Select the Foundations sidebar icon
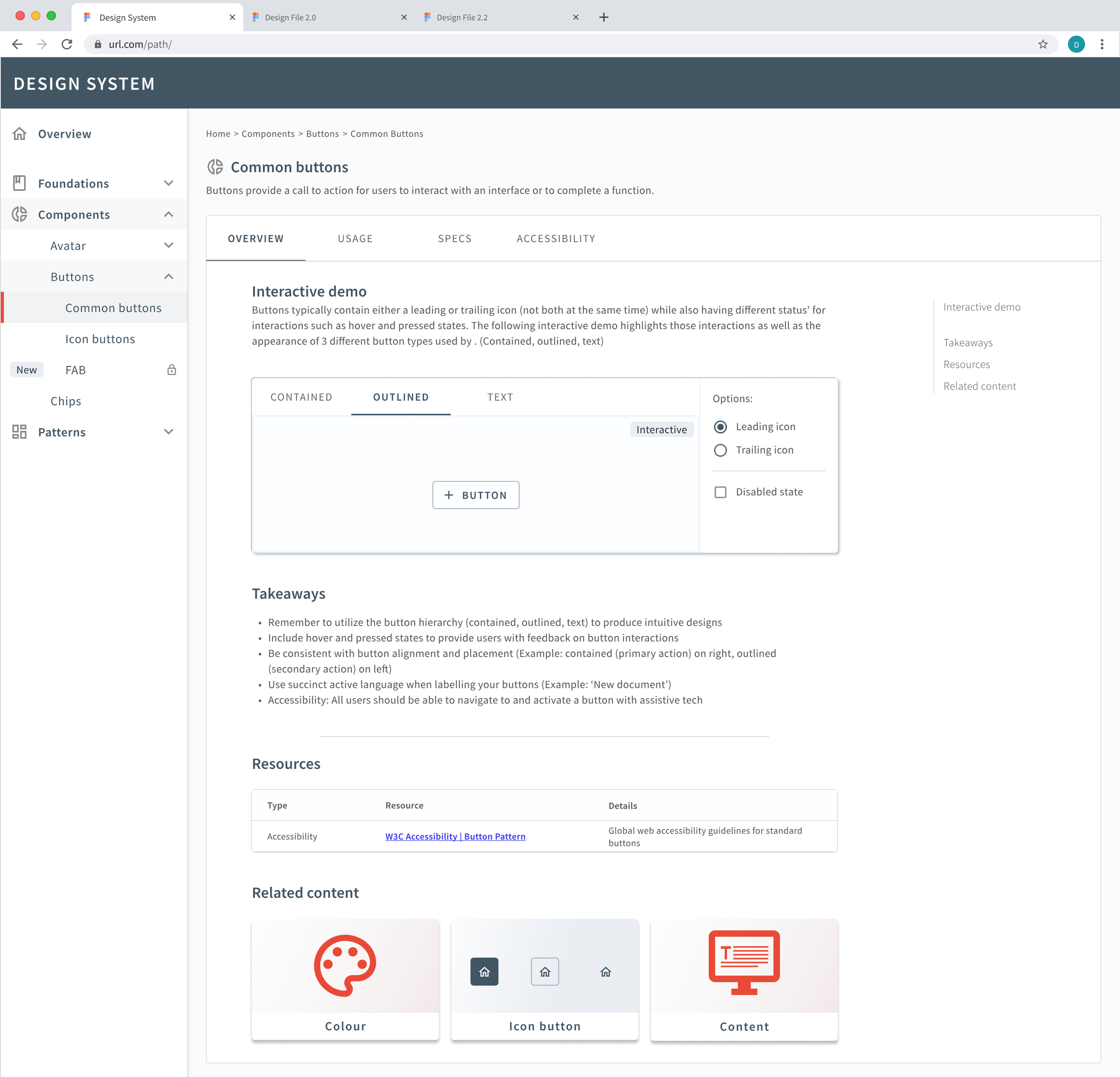This screenshot has height=1077, width=1120. point(20,183)
